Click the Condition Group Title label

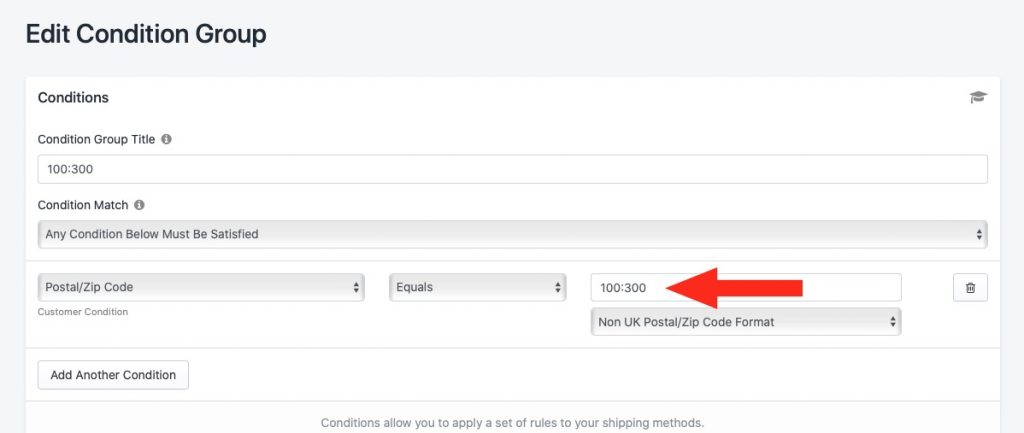click(97, 139)
